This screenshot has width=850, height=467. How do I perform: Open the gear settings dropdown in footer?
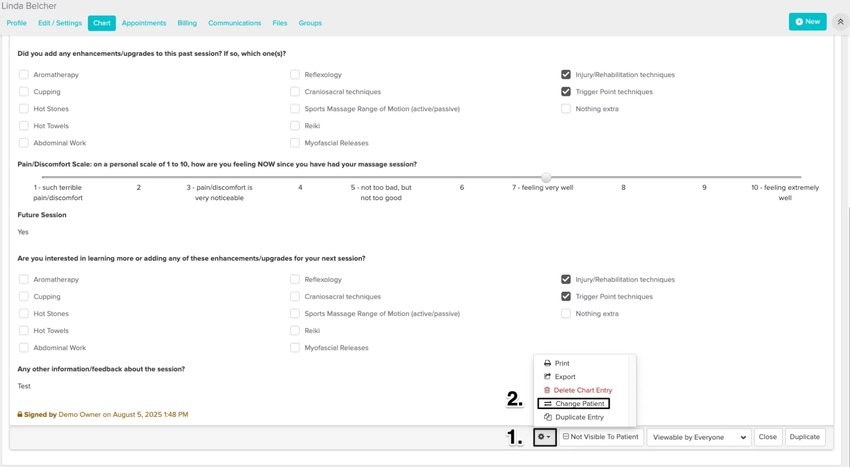pos(544,437)
